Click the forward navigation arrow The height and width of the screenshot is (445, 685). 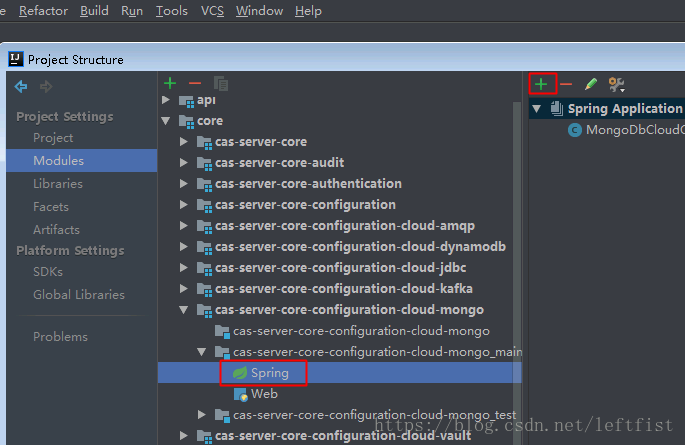pyautogui.click(x=46, y=86)
